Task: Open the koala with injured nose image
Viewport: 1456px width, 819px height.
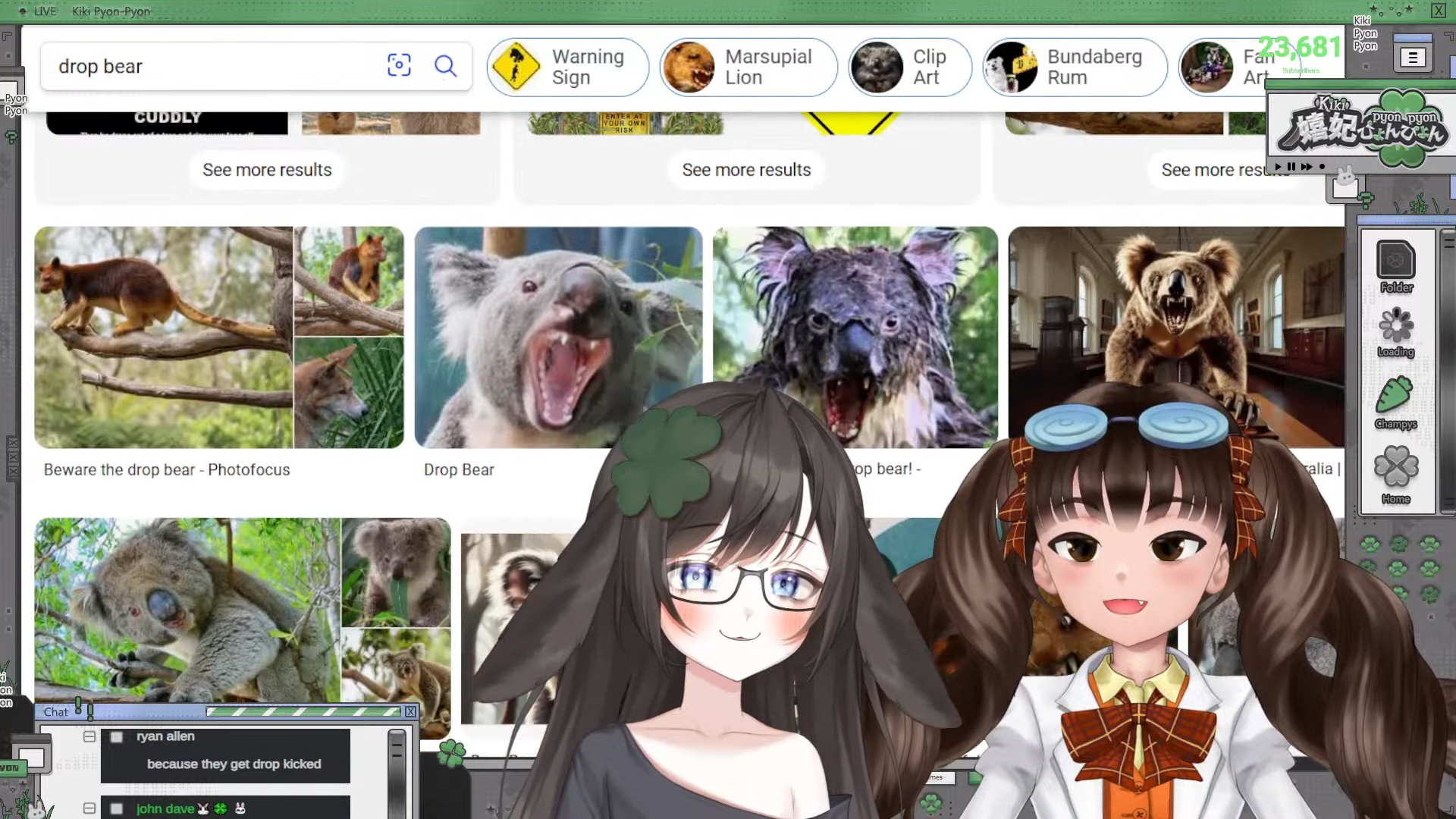Action: 187,610
